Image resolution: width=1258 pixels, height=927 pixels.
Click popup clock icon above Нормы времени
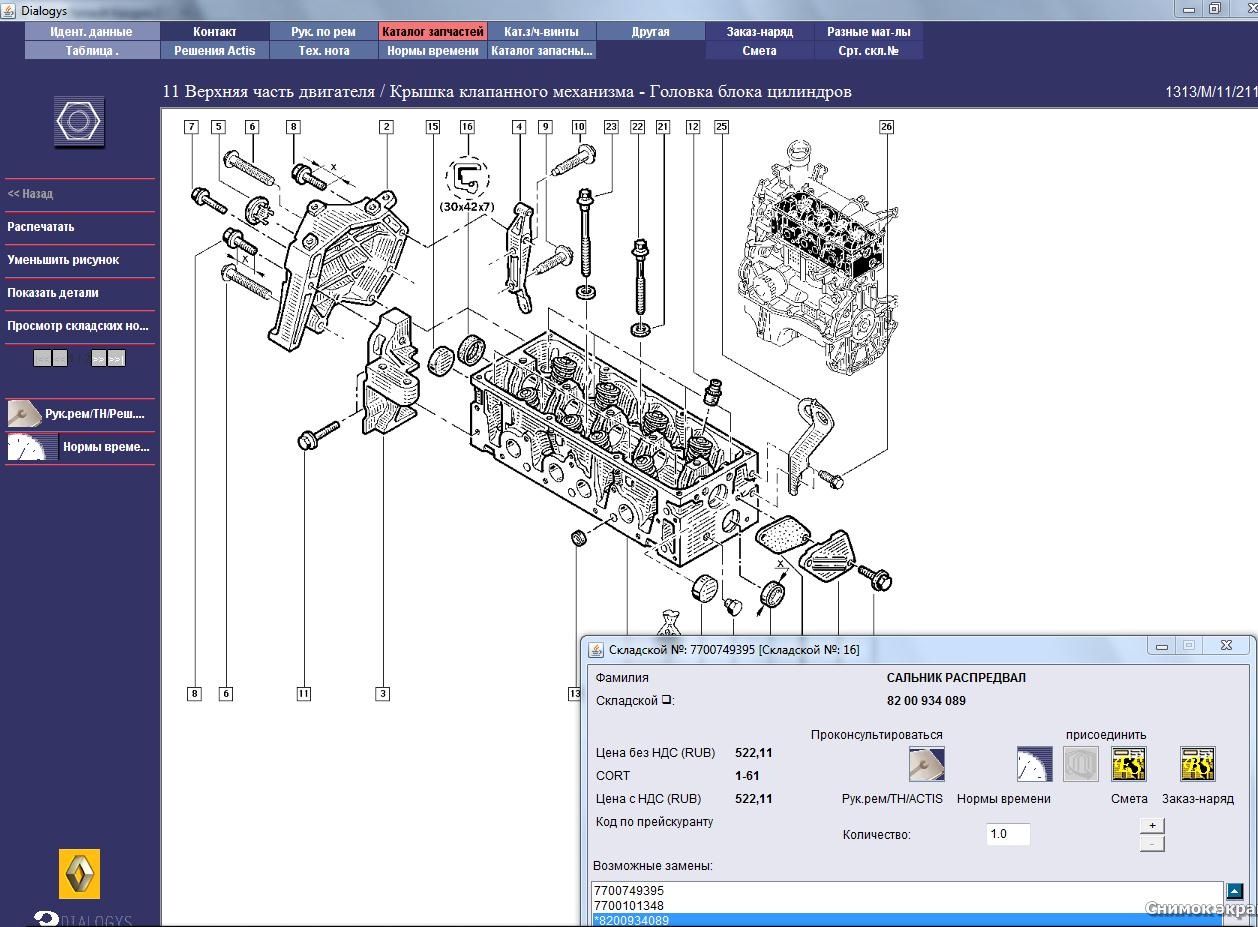click(x=1035, y=764)
